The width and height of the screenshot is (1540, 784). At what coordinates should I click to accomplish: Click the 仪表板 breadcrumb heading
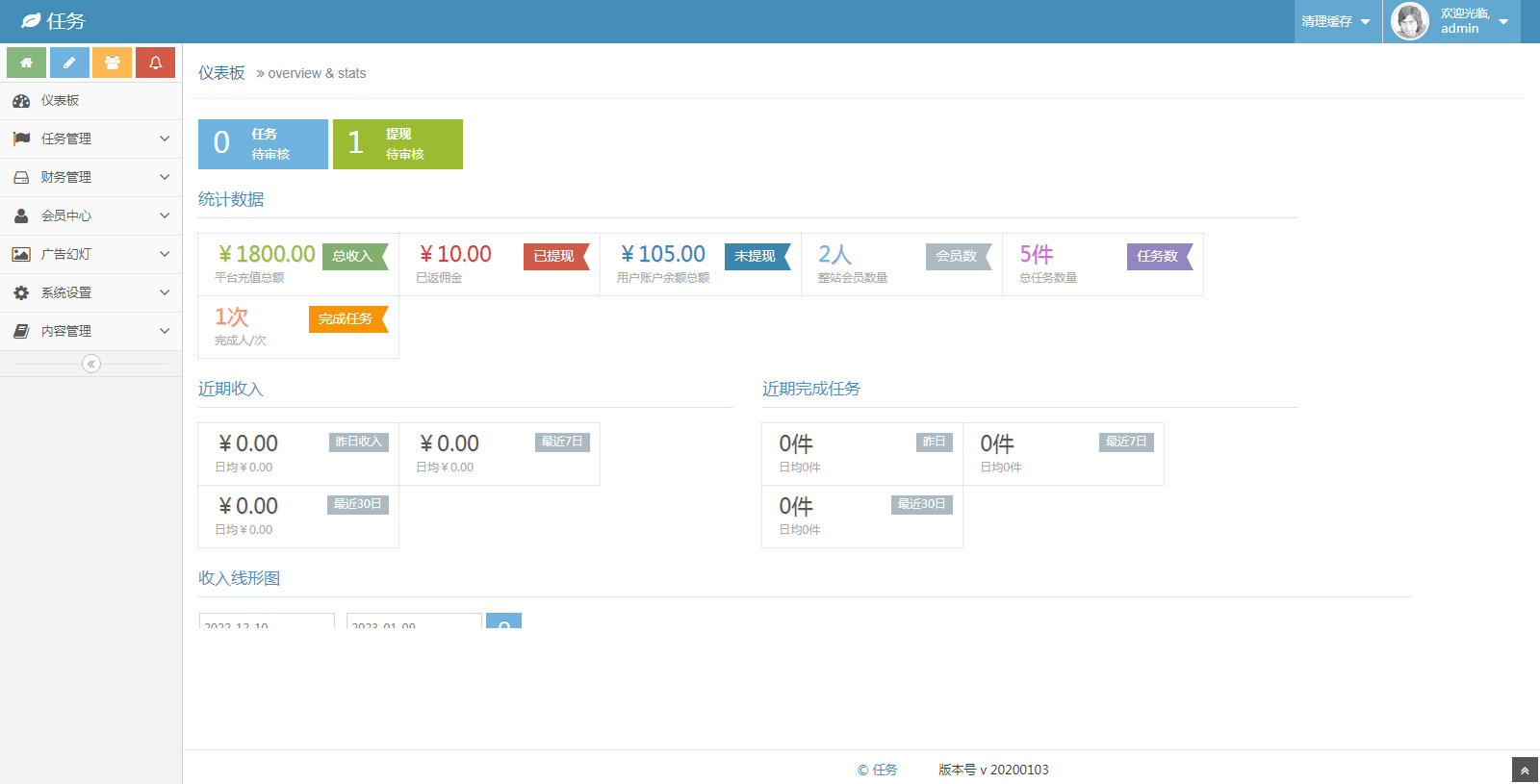[x=221, y=73]
